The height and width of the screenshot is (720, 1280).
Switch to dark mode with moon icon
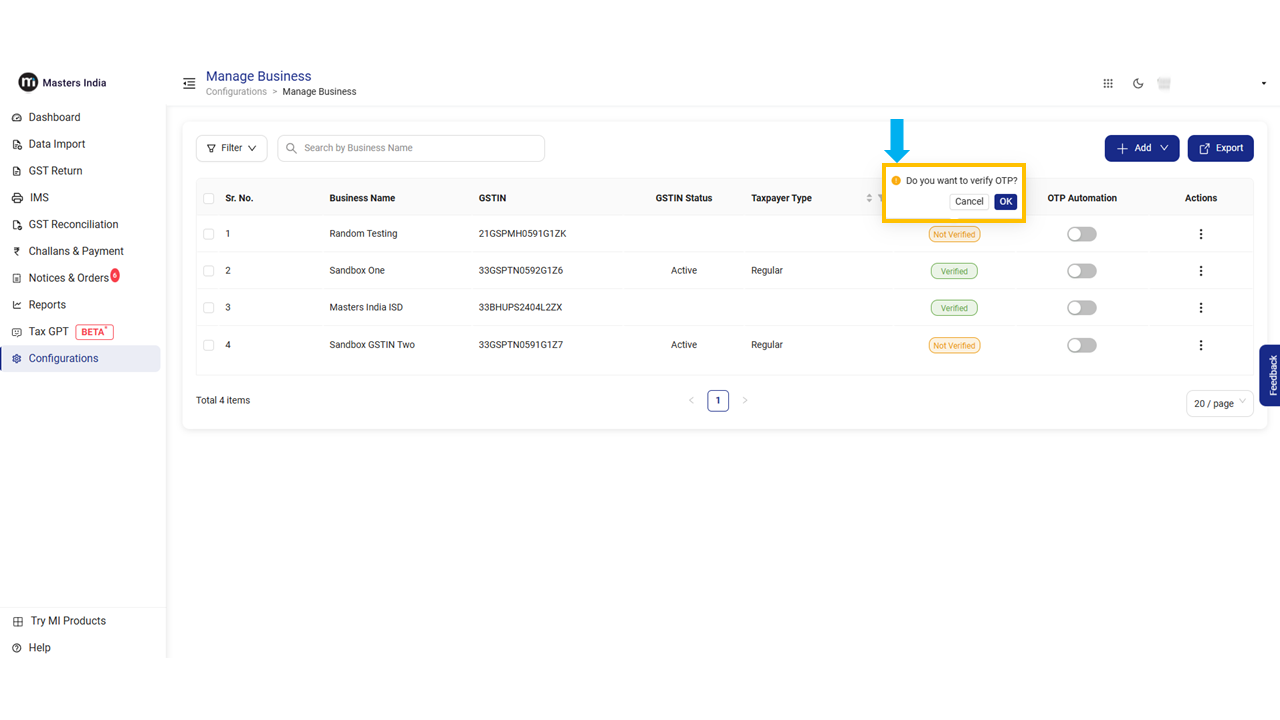(x=1138, y=84)
